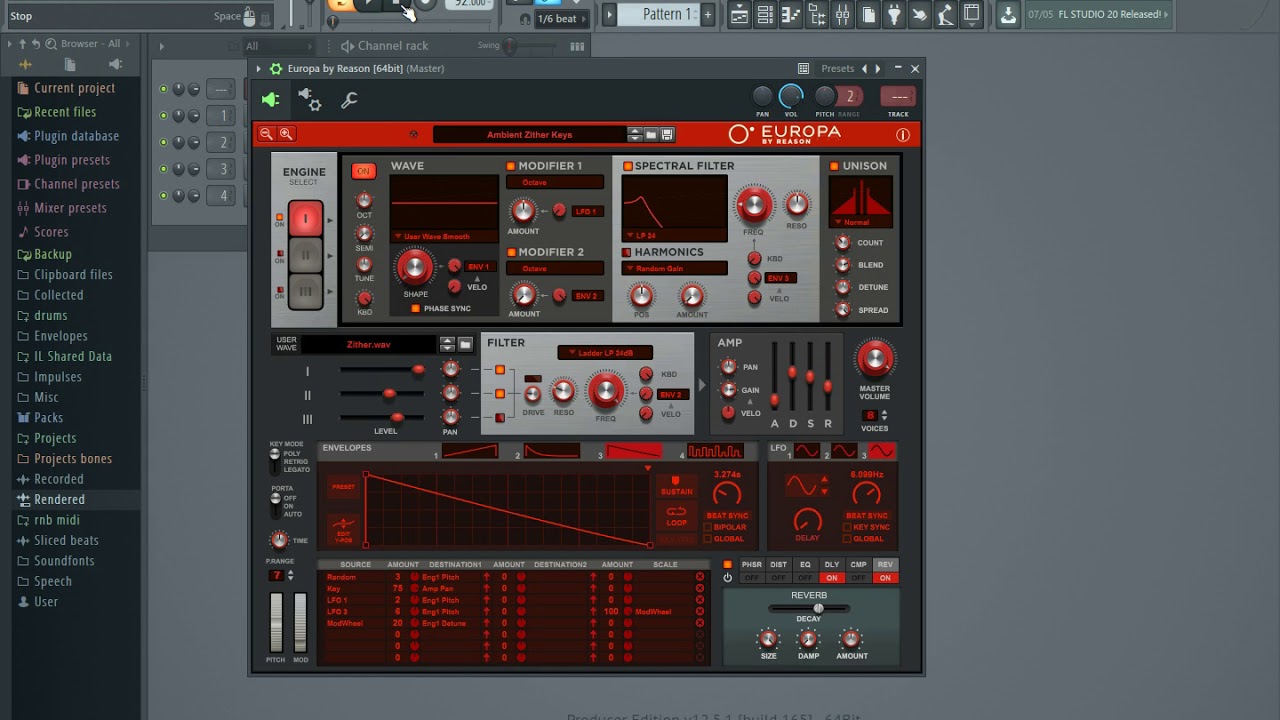Click the Presets label in plugin title bar
This screenshot has height=720, width=1280.
[x=837, y=69]
